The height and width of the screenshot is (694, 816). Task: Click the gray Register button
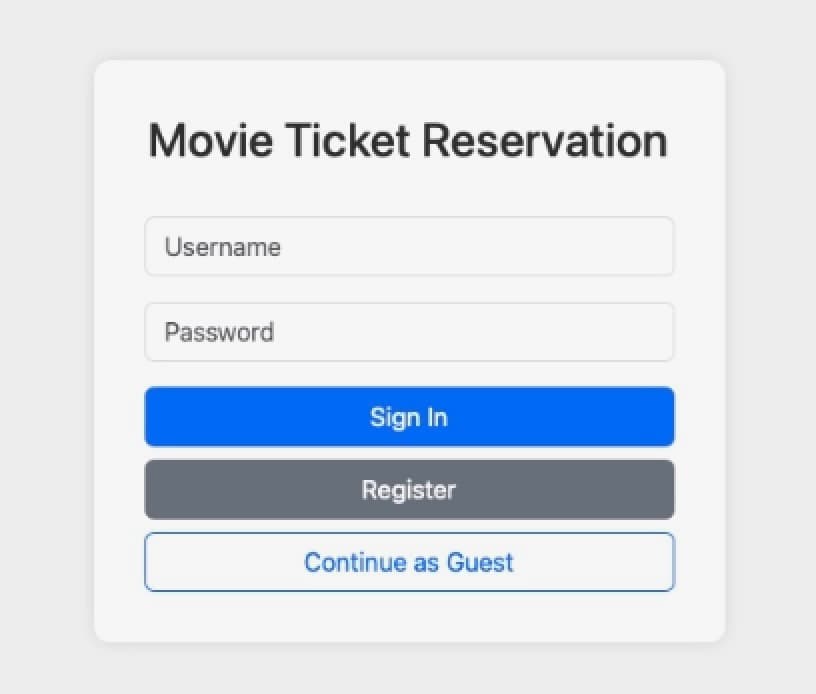click(x=409, y=490)
